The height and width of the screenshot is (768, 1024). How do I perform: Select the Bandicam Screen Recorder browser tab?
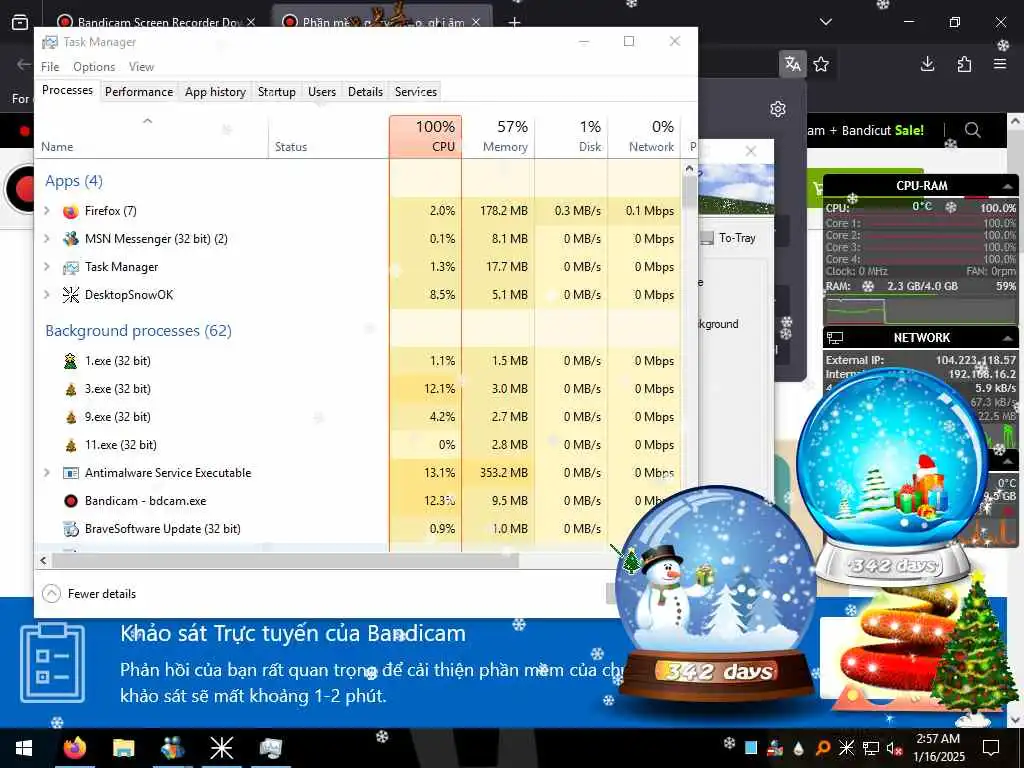pos(156,22)
